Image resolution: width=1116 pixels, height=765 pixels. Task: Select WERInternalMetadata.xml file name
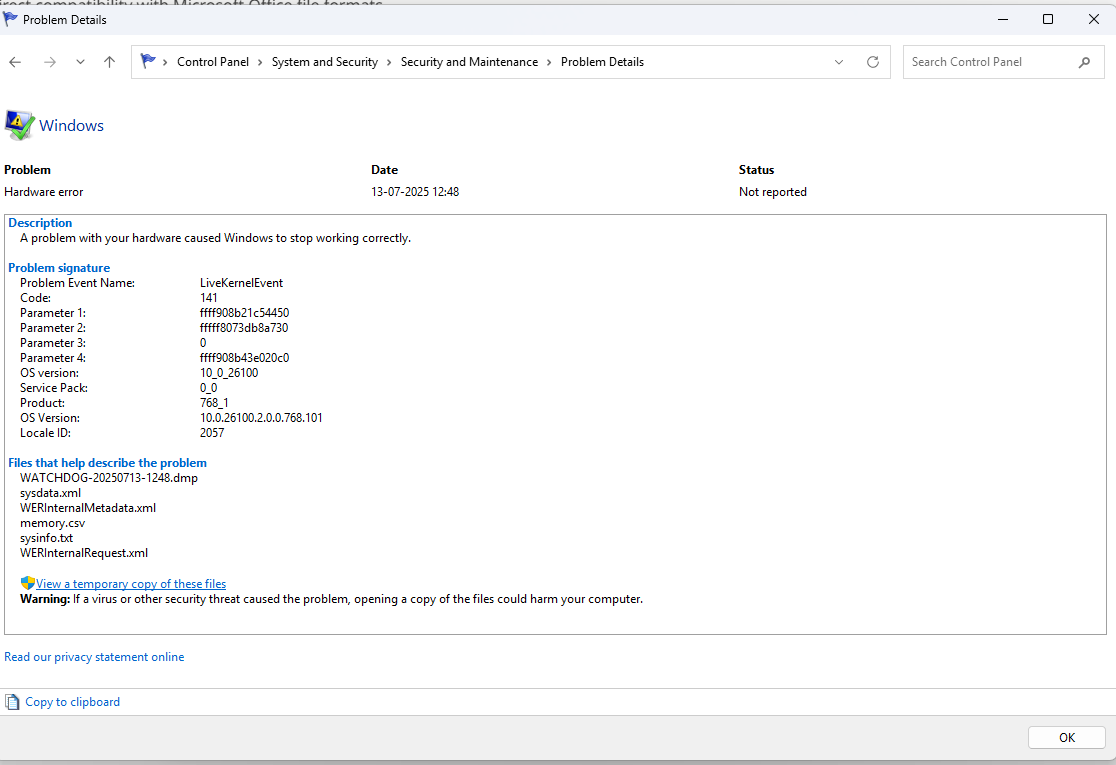tap(88, 507)
